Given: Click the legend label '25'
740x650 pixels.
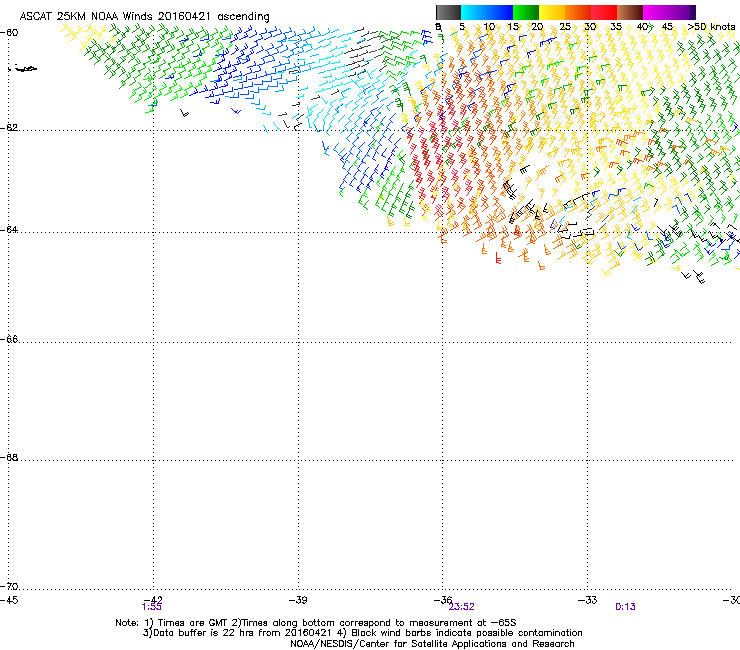Looking at the screenshot, I should 565,27.
